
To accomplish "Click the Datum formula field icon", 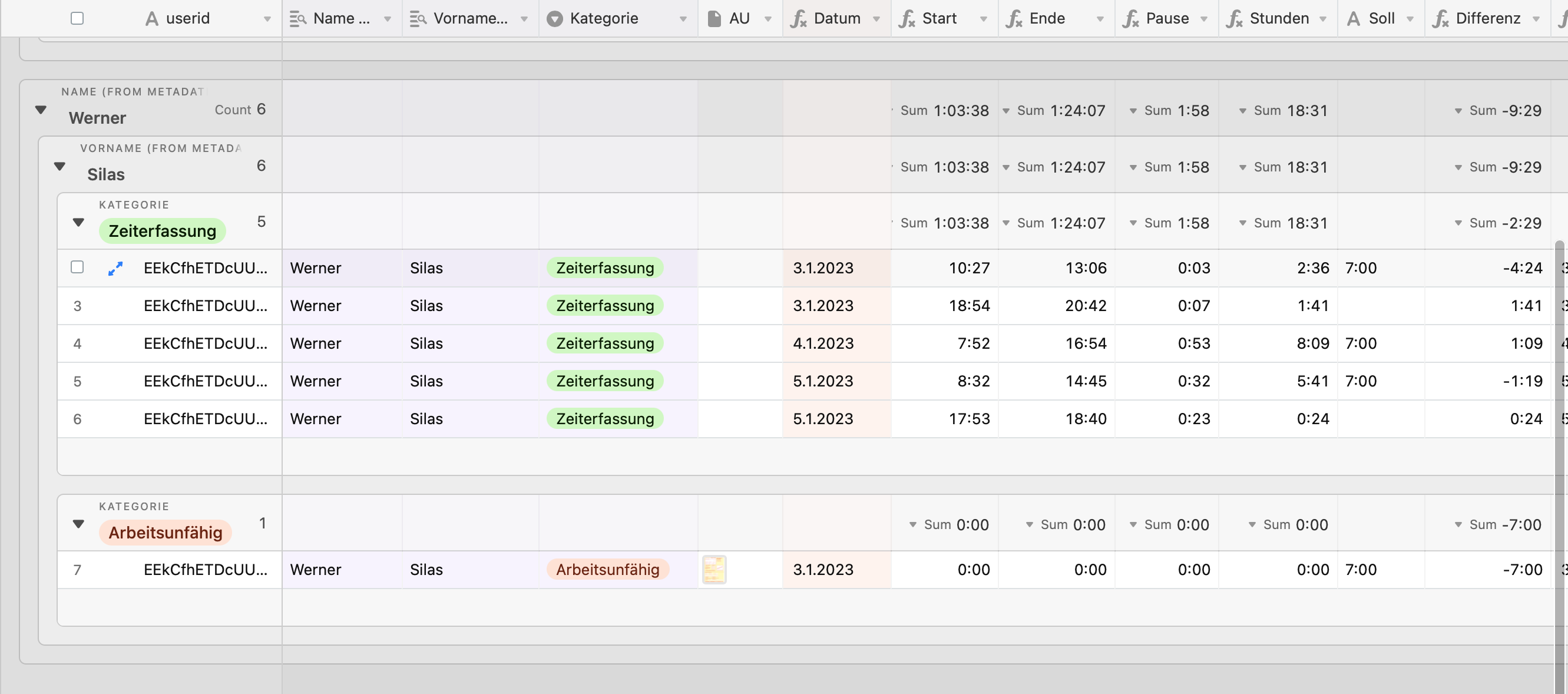I will pyautogui.click(x=798, y=19).
